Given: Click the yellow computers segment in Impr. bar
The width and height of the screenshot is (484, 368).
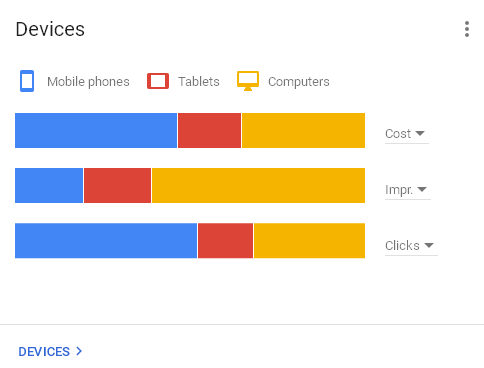Looking at the screenshot, I should [x=258, y=185].
